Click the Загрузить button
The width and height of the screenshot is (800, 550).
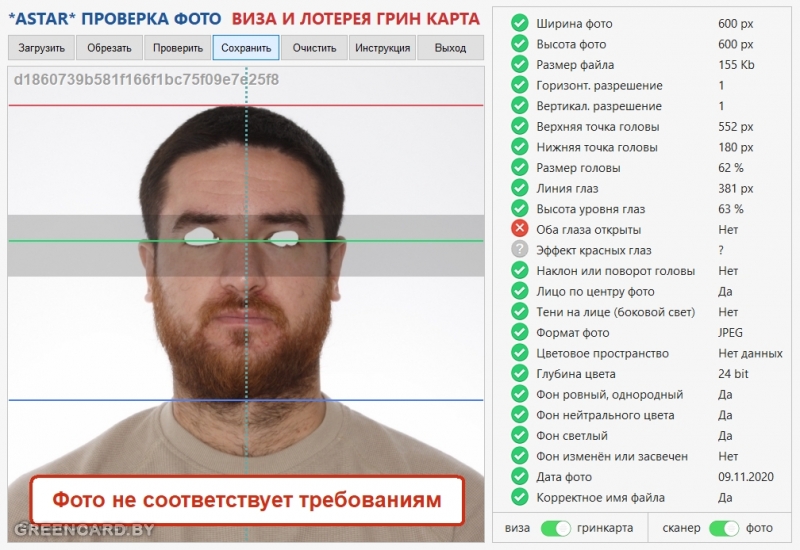pos(41,48)
